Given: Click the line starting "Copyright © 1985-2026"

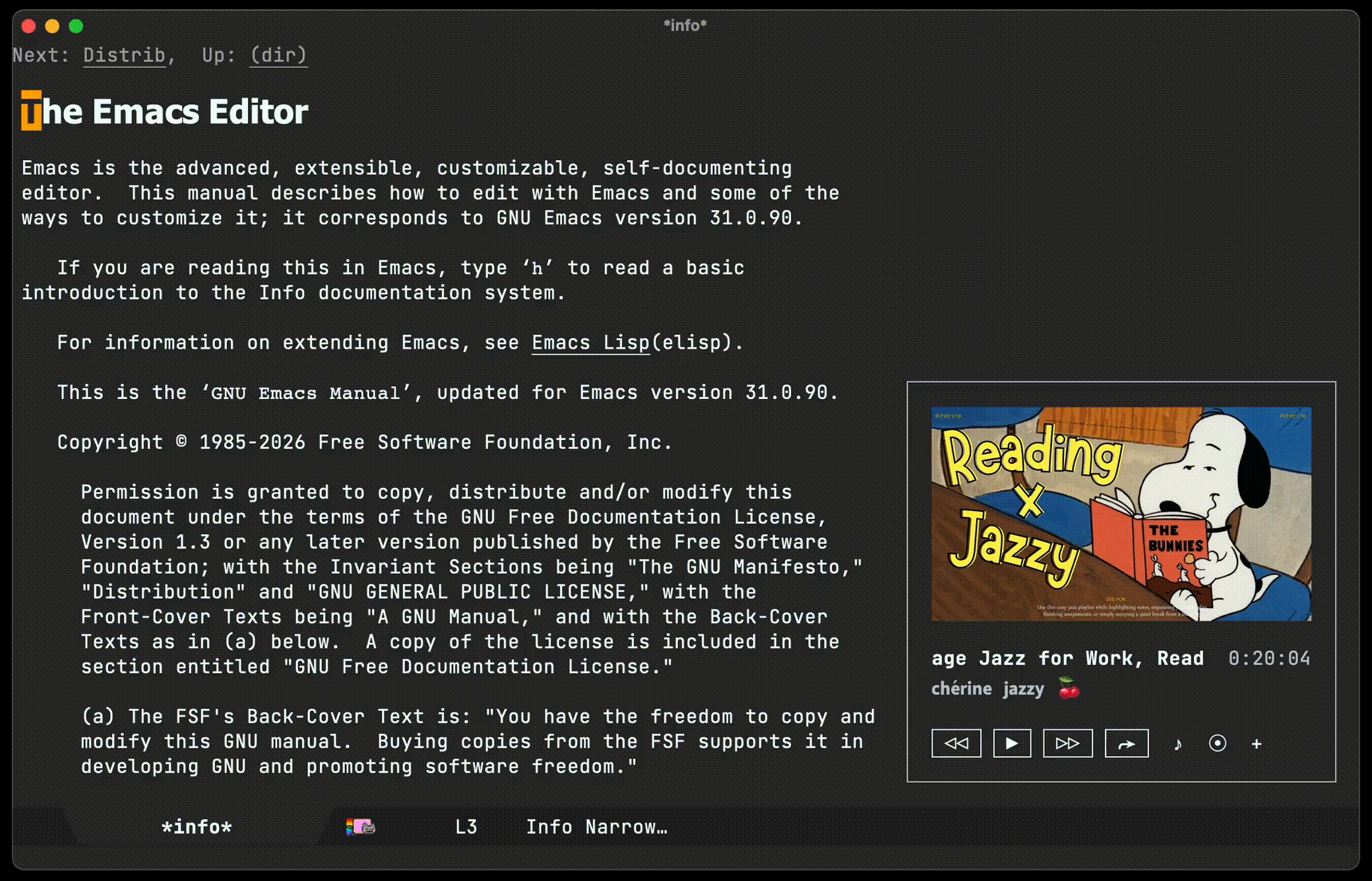Looking at the screenshot, I should coord(364,442).
